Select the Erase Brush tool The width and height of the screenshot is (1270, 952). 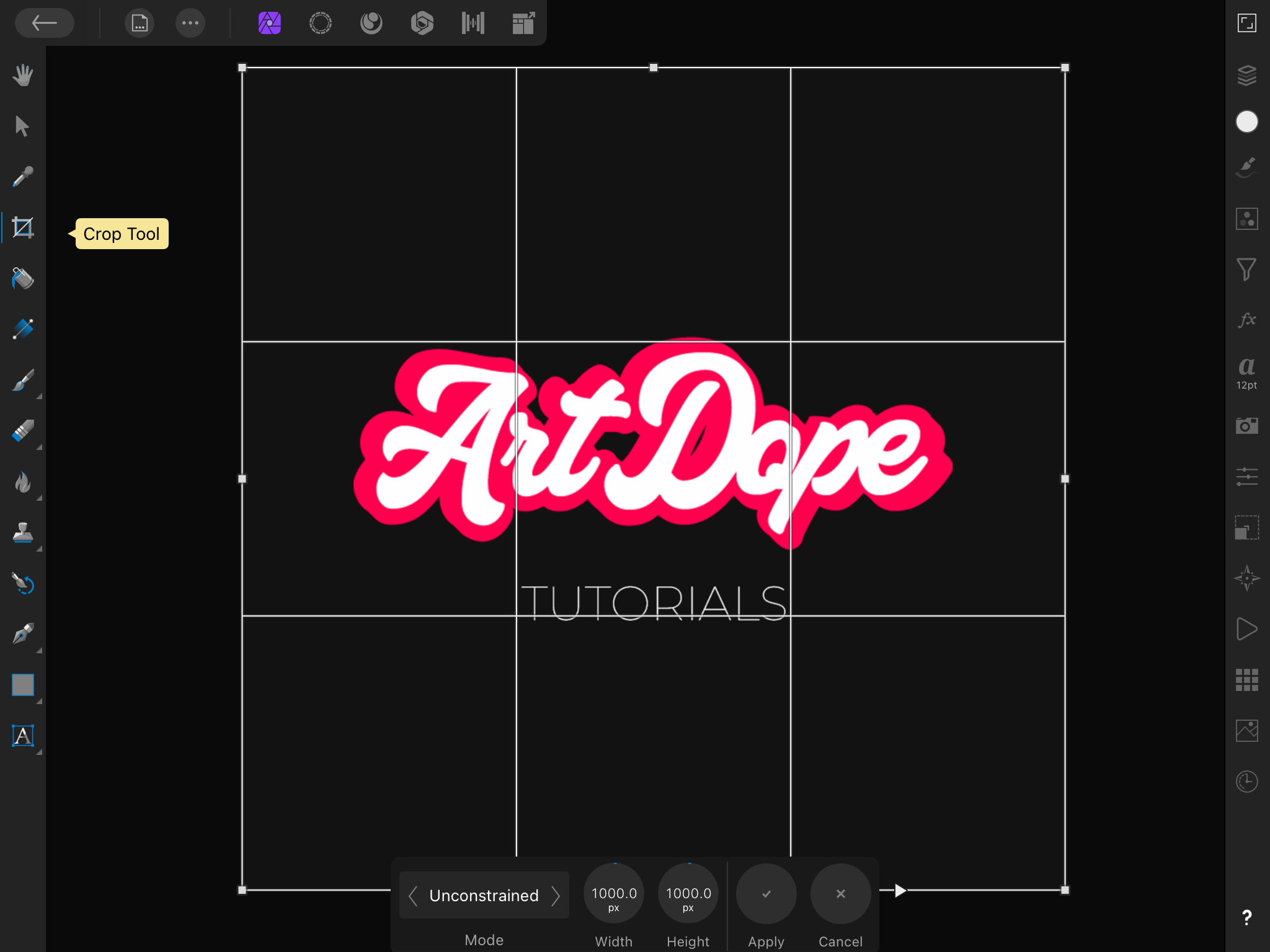[x=23, y=431]
